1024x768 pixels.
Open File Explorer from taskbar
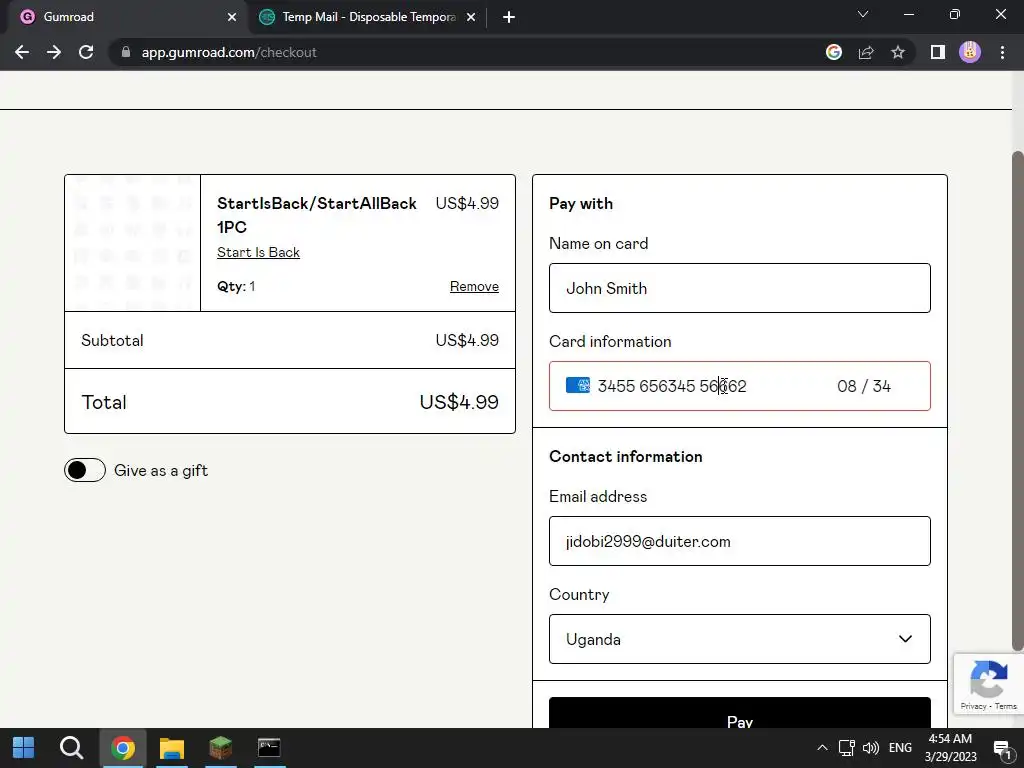point(172,748)
